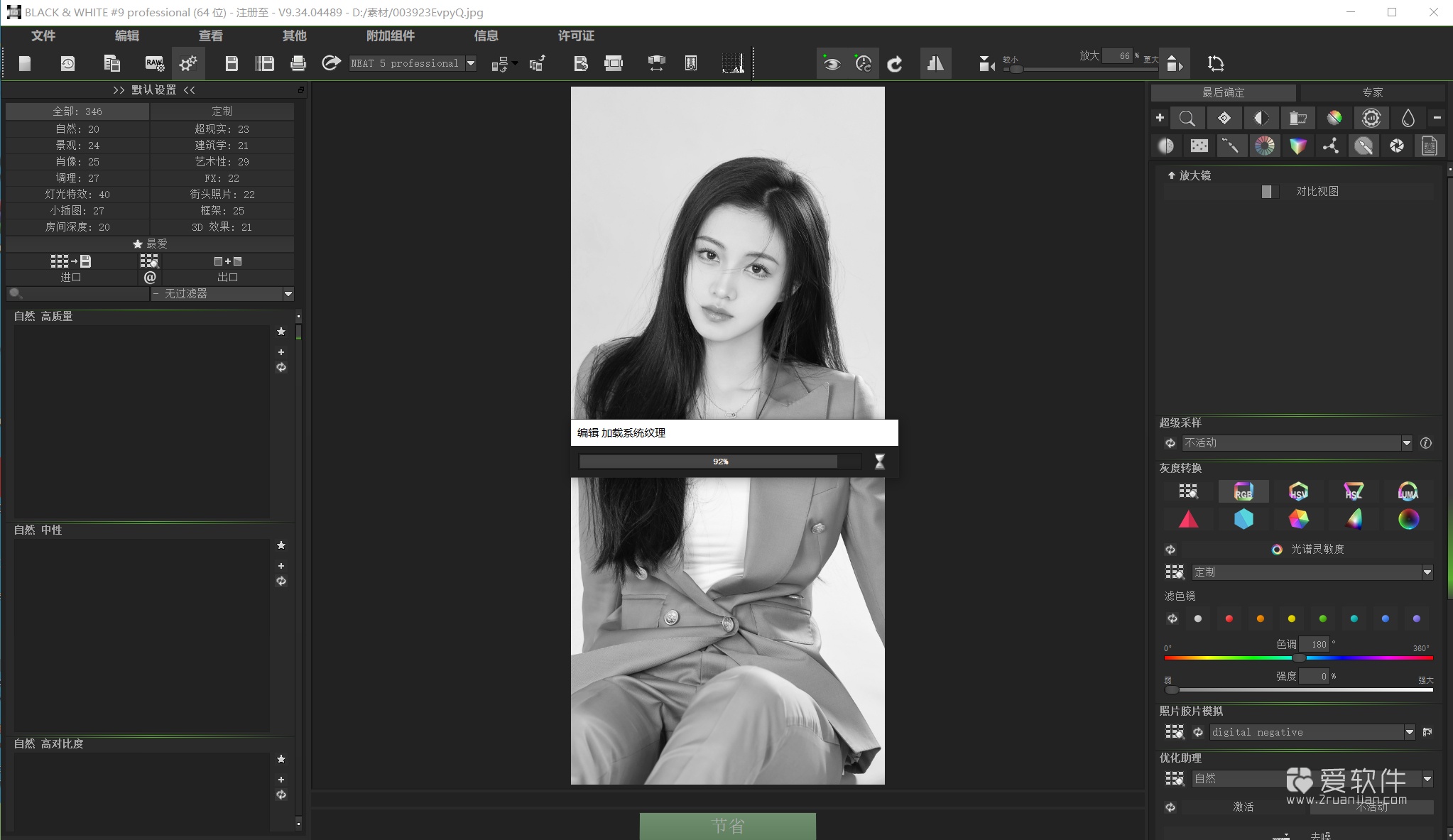Click the histogram icon in toolbar
Screen dimensions: 1453x840
coord(733,64)
